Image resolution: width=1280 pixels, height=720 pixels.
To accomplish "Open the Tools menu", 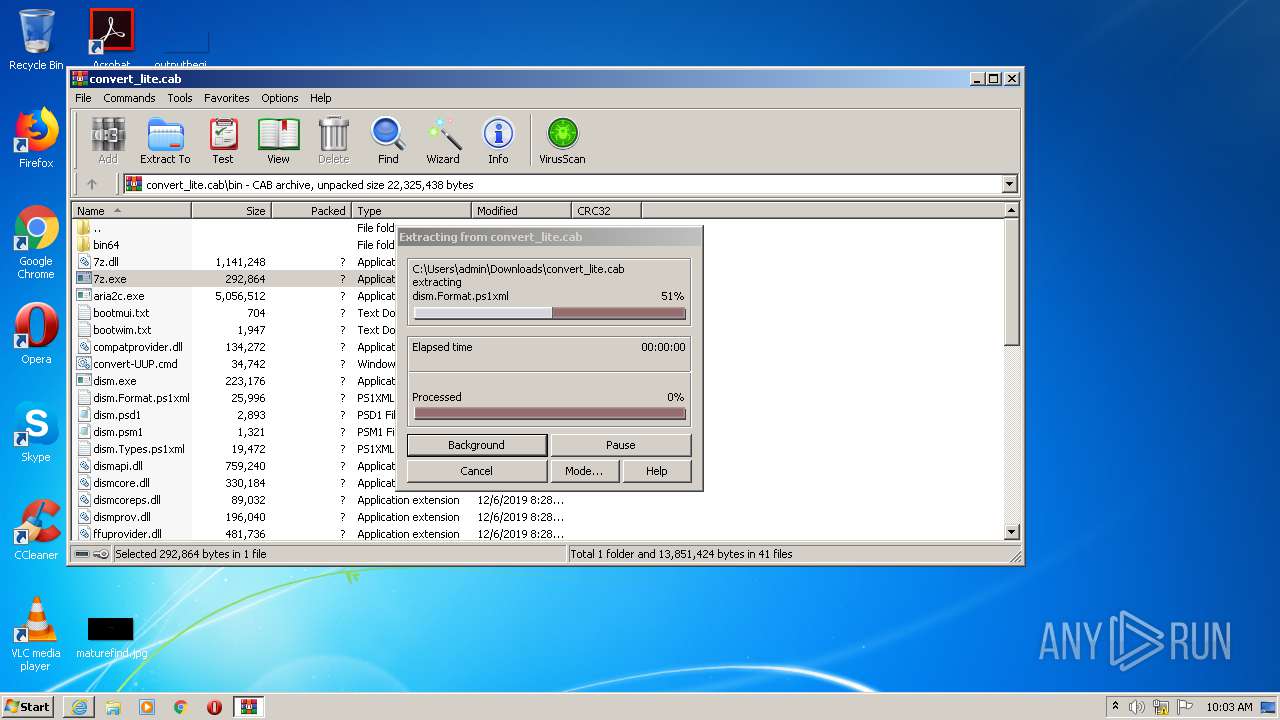I will pyautogui.click(x=180, y=98).
